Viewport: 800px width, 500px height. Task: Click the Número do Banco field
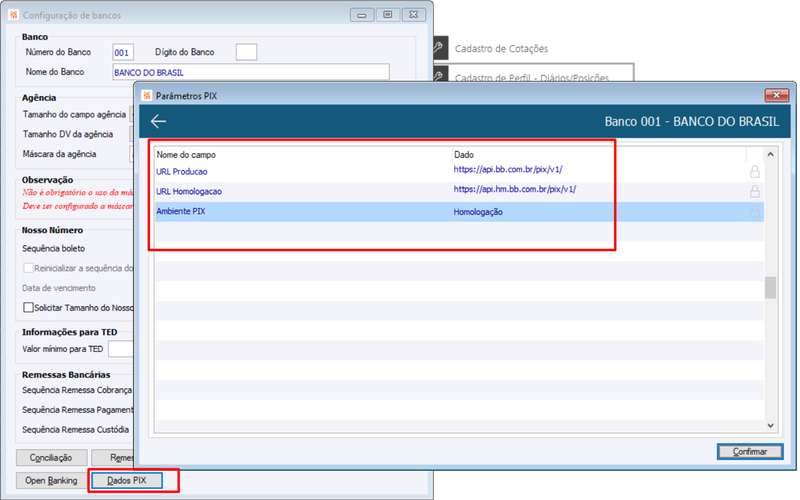click(x=123, y=52)
